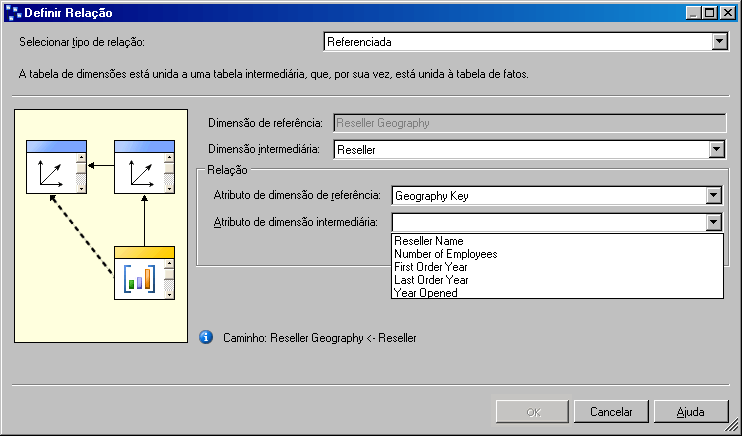
Task: Expand the Dimensão intermediária dropdown
Action: point(715,150)
